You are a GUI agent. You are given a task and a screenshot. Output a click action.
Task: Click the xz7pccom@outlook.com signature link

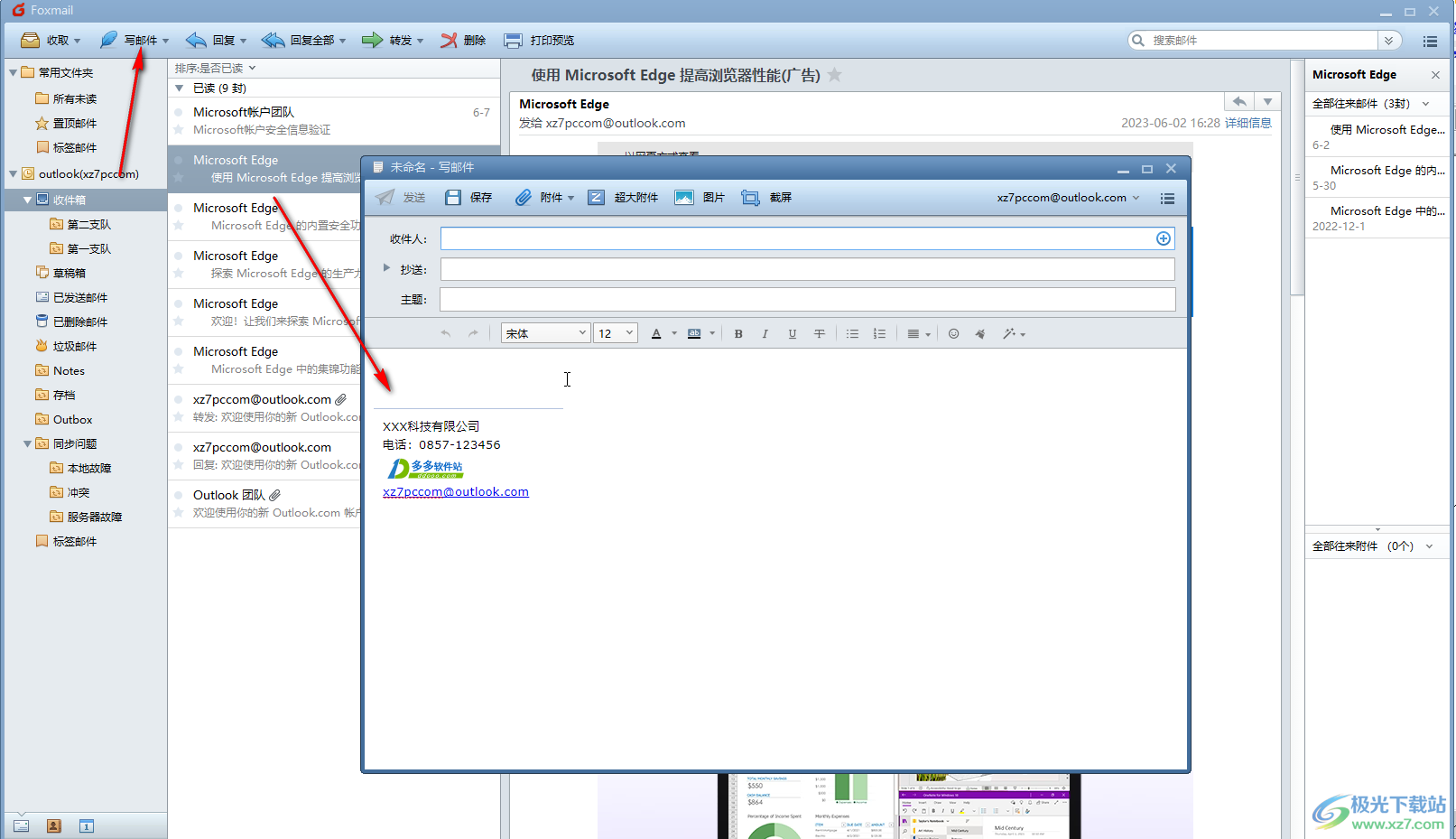pyautogui.click(x=456, y=491)
